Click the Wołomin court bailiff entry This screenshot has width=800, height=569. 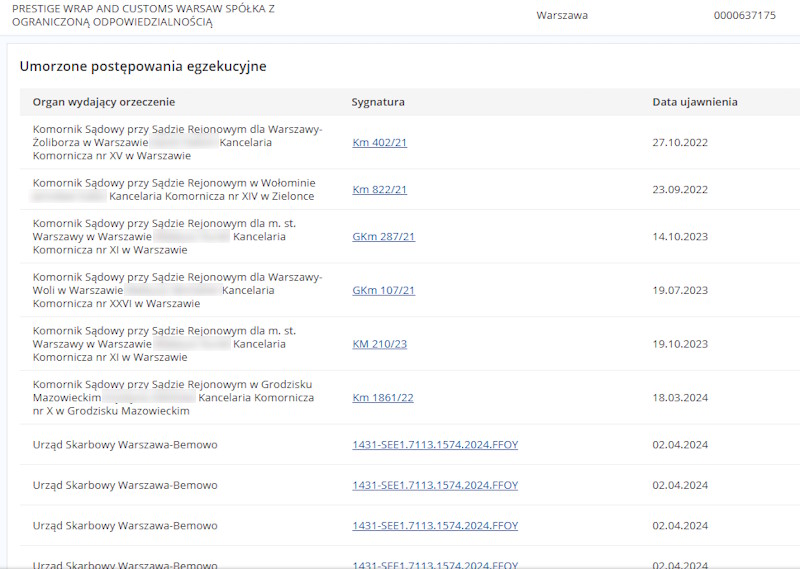pyautogui.click(x=174, y=189)
